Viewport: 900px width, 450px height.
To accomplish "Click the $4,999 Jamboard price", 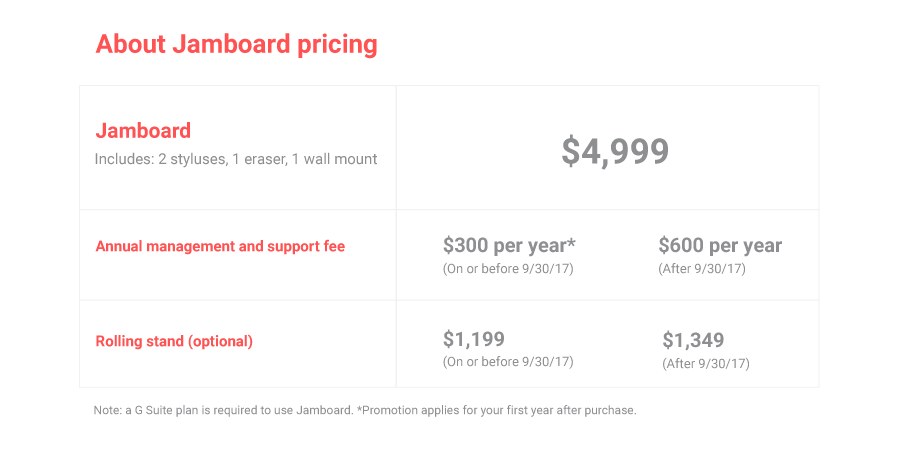I will point(614,150).
